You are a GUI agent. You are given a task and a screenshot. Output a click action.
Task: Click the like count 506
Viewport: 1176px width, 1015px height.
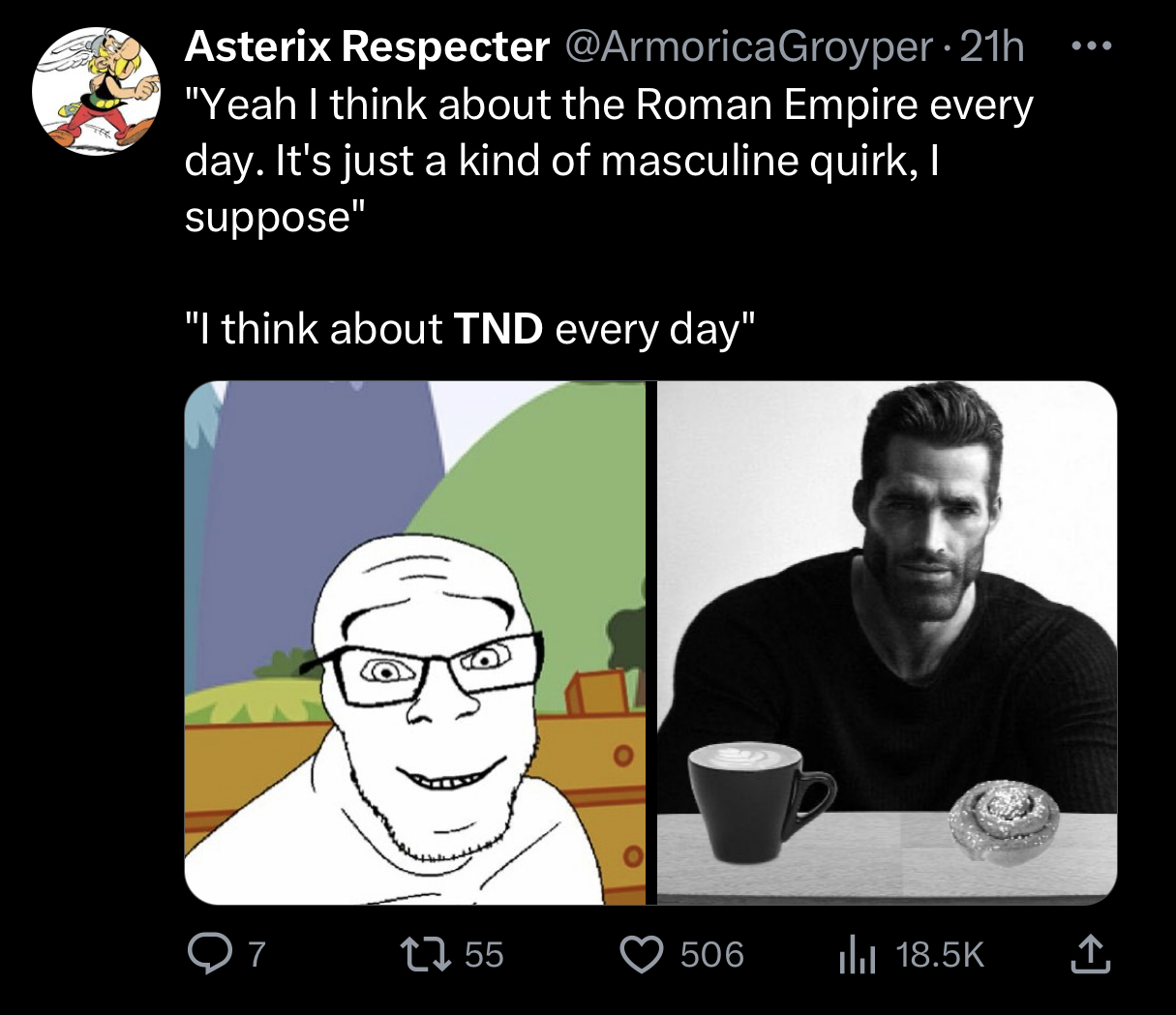pyautogui.click(x=711, y=955)
